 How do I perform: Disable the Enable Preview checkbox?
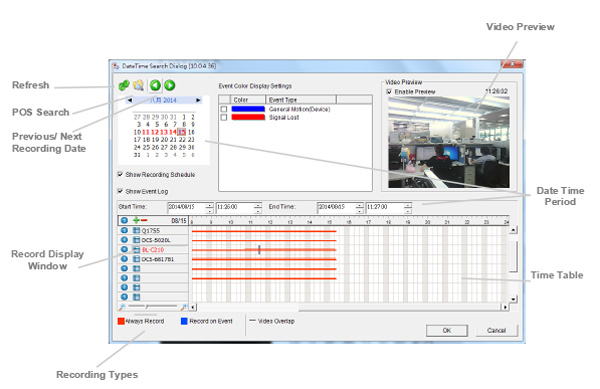pyautogui.click(x=389, y=92)
